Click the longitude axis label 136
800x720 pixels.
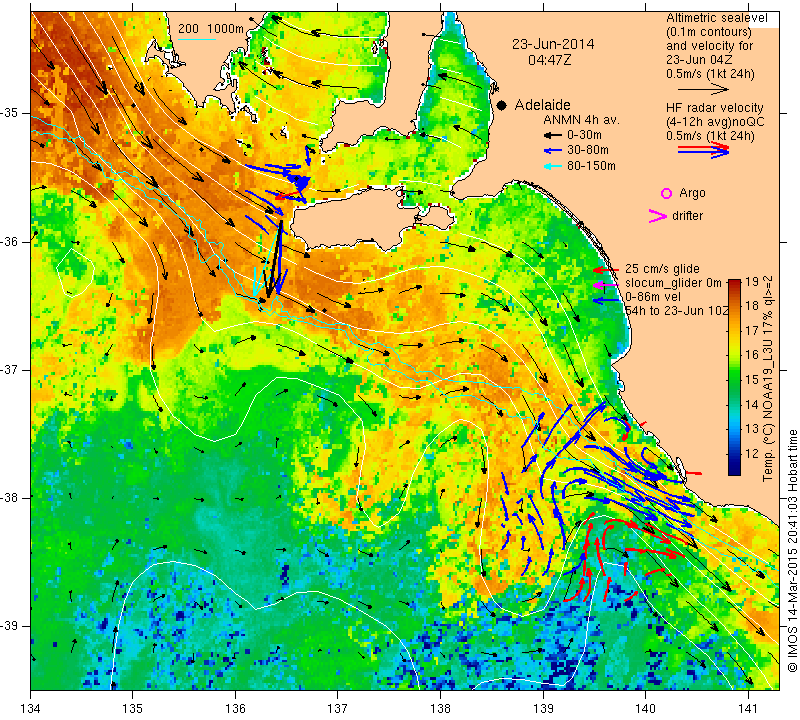click(x=236, y=709)
